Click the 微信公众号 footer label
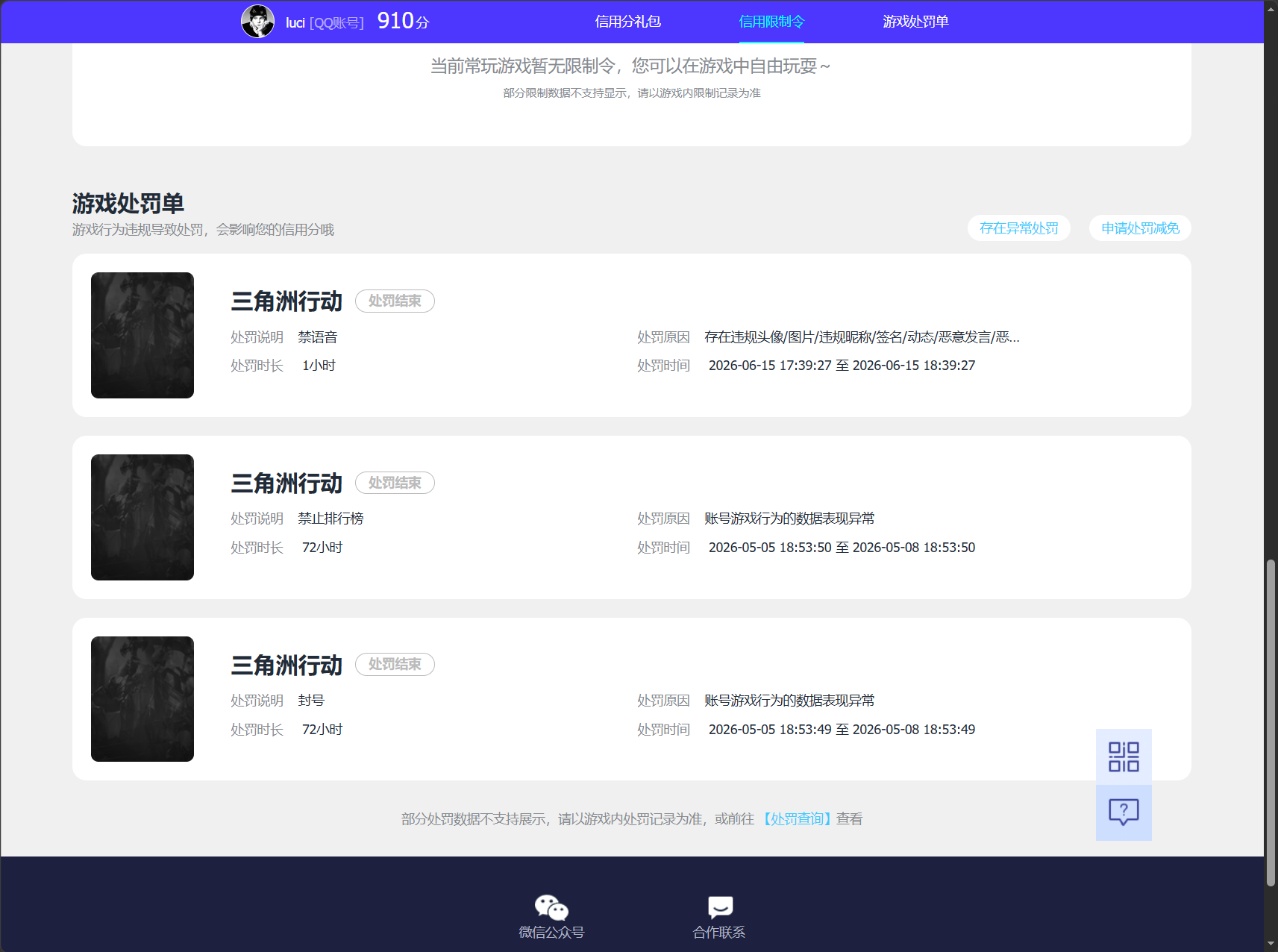The height and width of the screenshot is (952, 1278). [551, 933]
